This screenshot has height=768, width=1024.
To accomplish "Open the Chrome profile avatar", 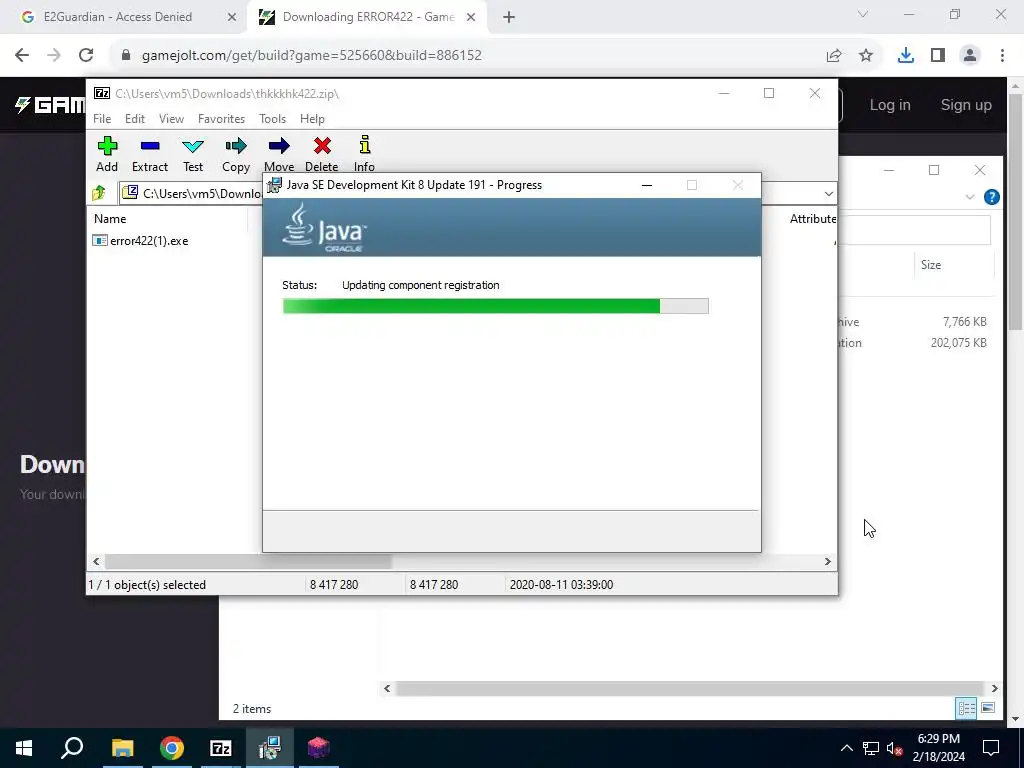I will pyautogui.click(x=970, y=56).
